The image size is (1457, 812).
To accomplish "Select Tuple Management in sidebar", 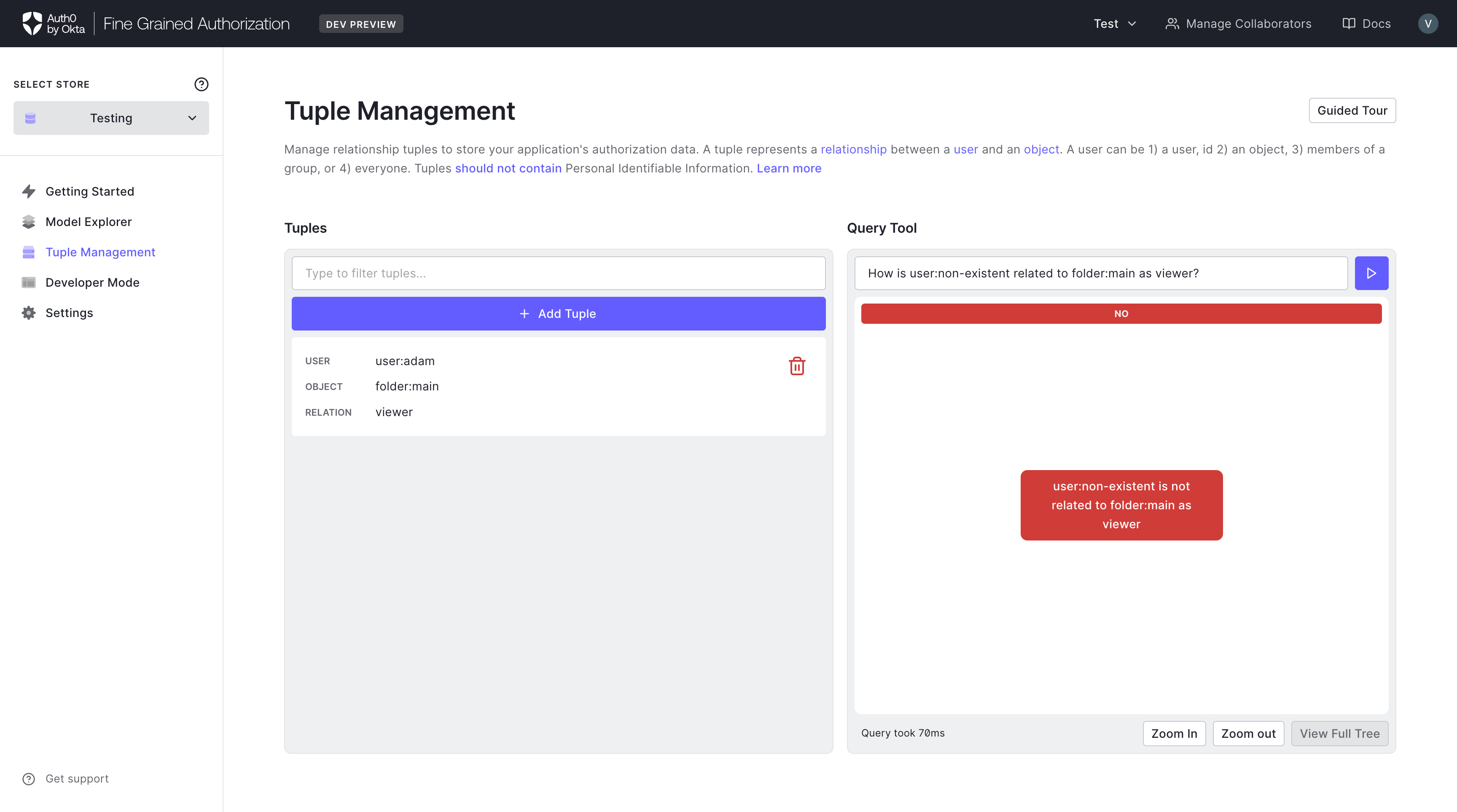I will [100, 252].
